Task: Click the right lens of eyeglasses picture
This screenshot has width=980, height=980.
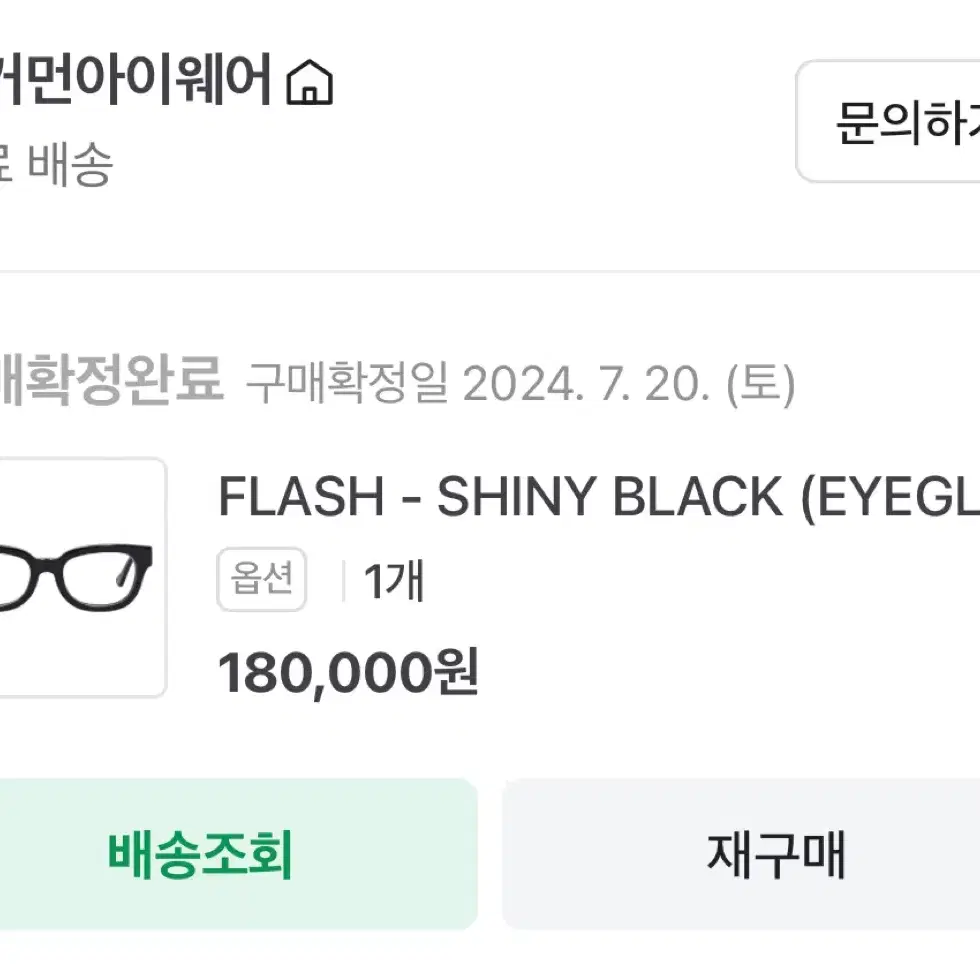Action: click(x=94, y=578)
